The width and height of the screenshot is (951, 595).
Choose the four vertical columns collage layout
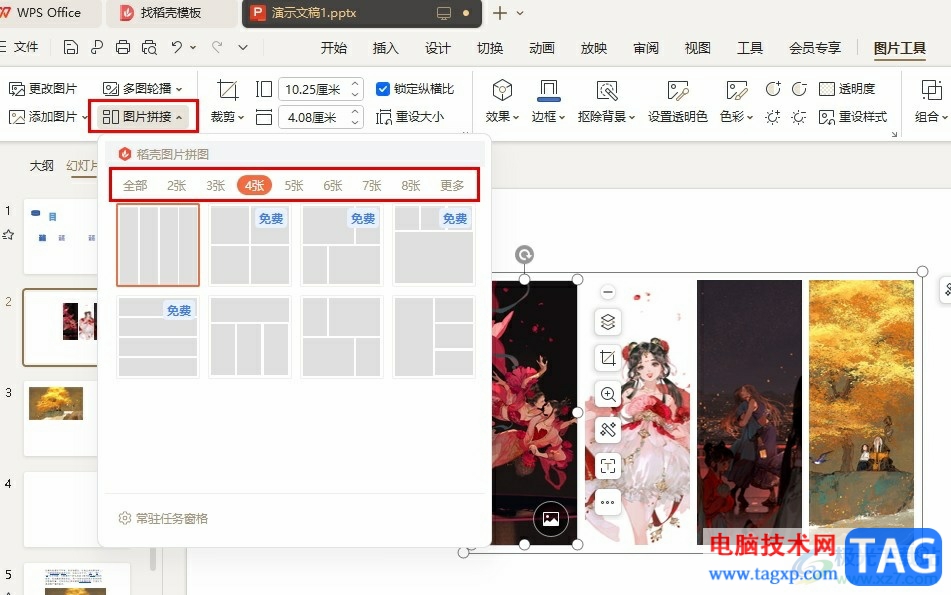click(158, 245)
